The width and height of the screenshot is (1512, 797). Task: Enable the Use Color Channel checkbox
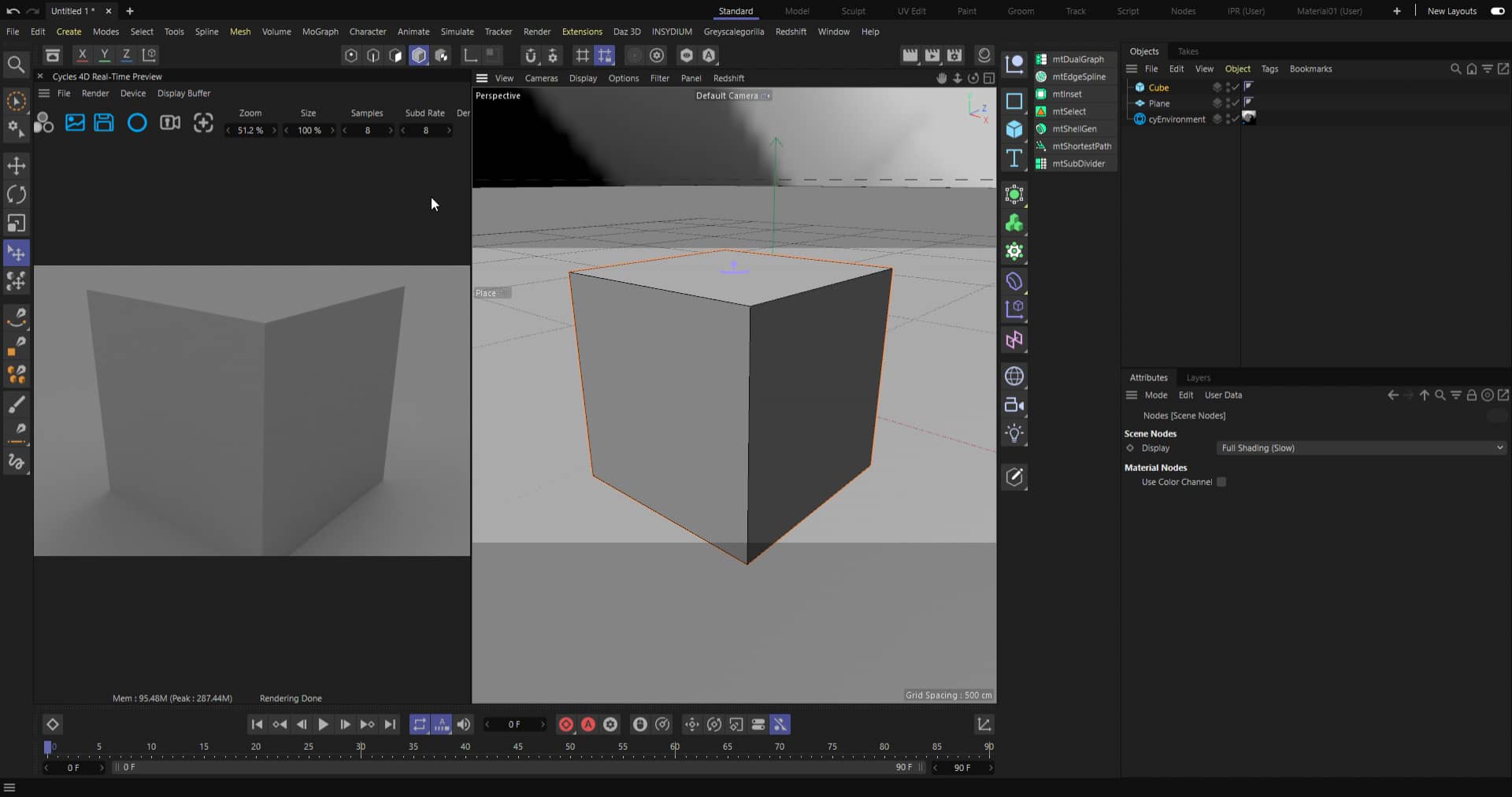coord(1221,482)
